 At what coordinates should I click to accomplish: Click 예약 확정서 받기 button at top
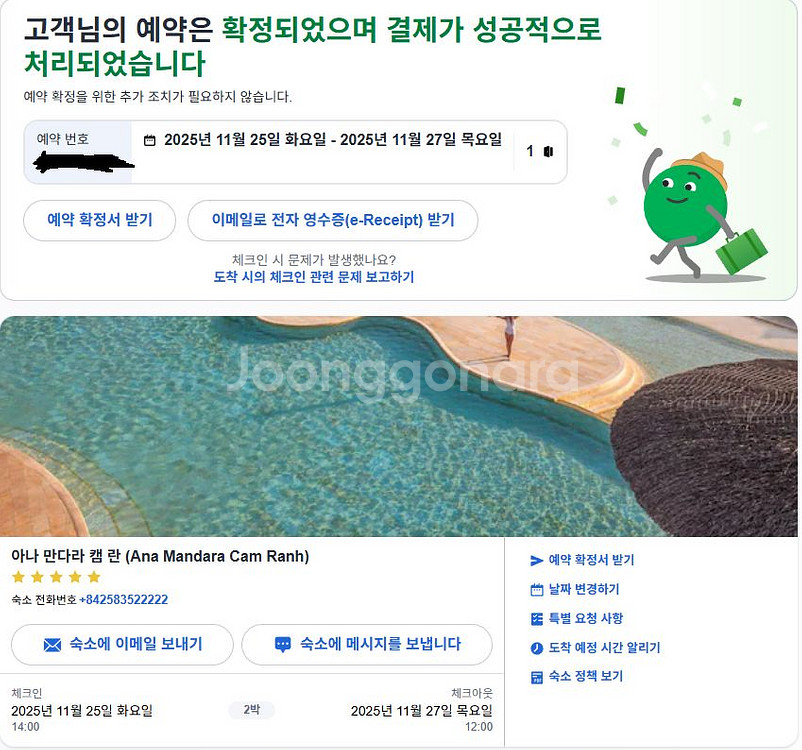tap(100, 220)
